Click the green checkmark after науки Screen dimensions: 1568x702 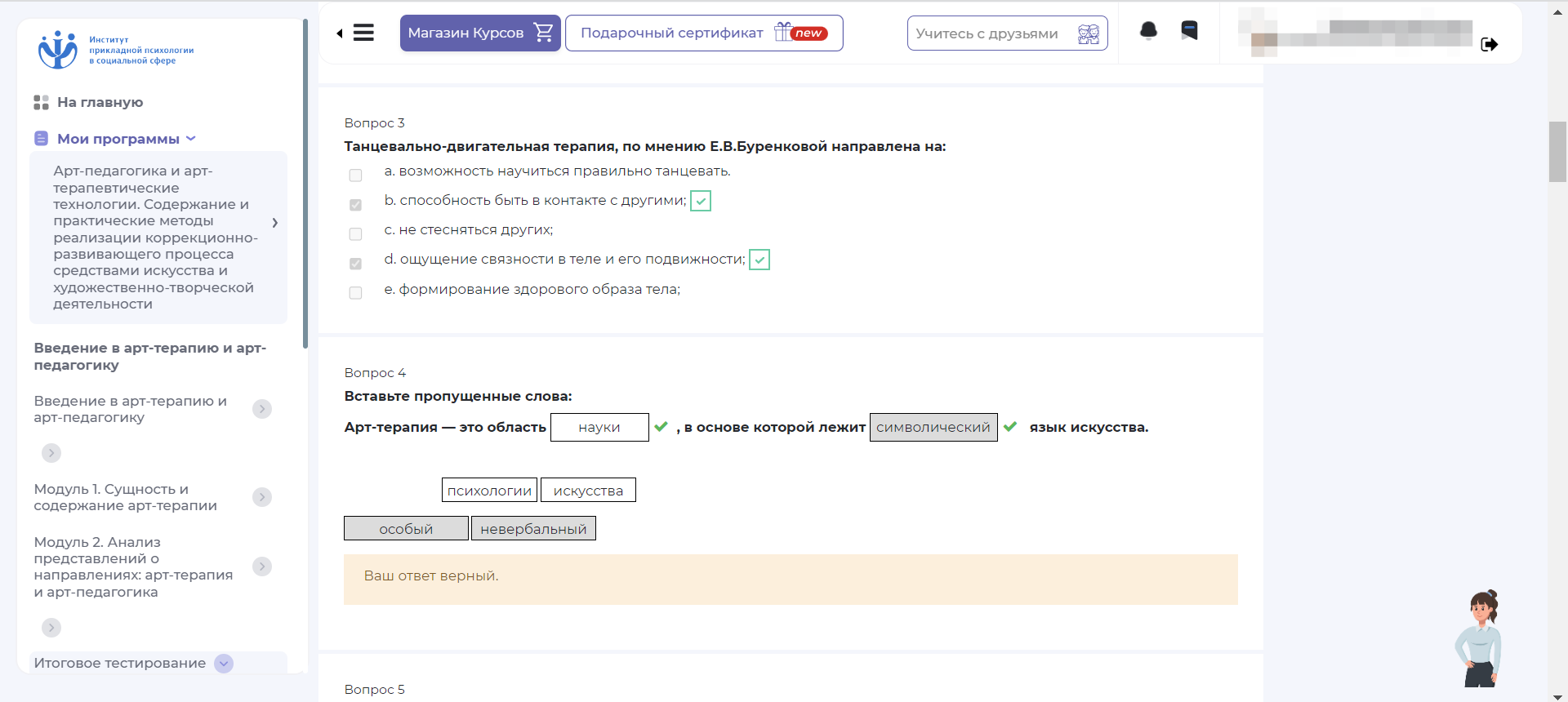661,426
